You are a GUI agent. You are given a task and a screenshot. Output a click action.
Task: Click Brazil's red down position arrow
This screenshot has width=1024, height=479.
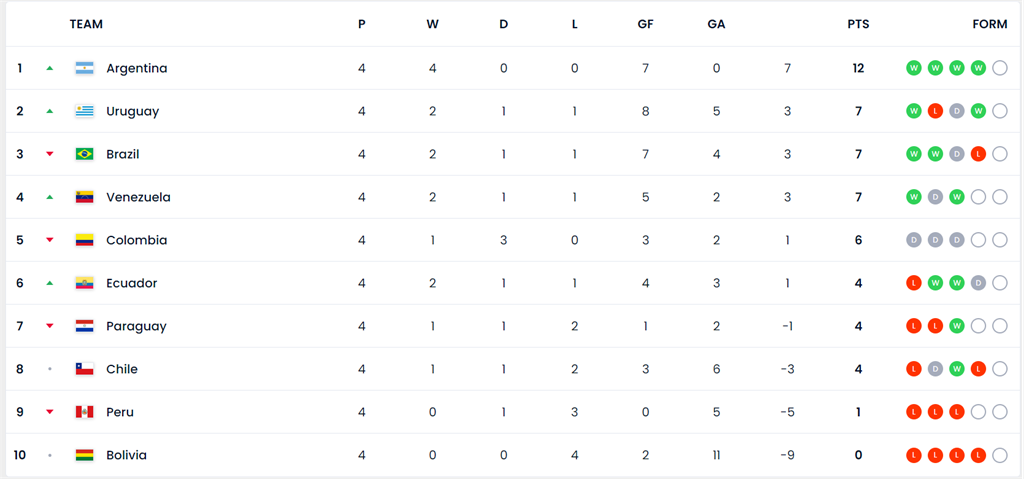[50, 154]
